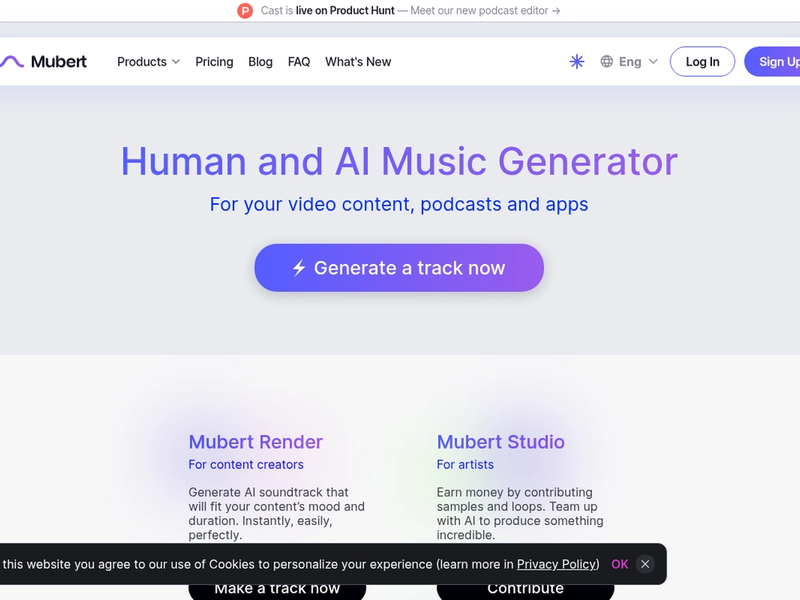Click the Mubert logo
The height and width of the screenshot is (600, 800).
pyautogui.click(x=43, y=62)
